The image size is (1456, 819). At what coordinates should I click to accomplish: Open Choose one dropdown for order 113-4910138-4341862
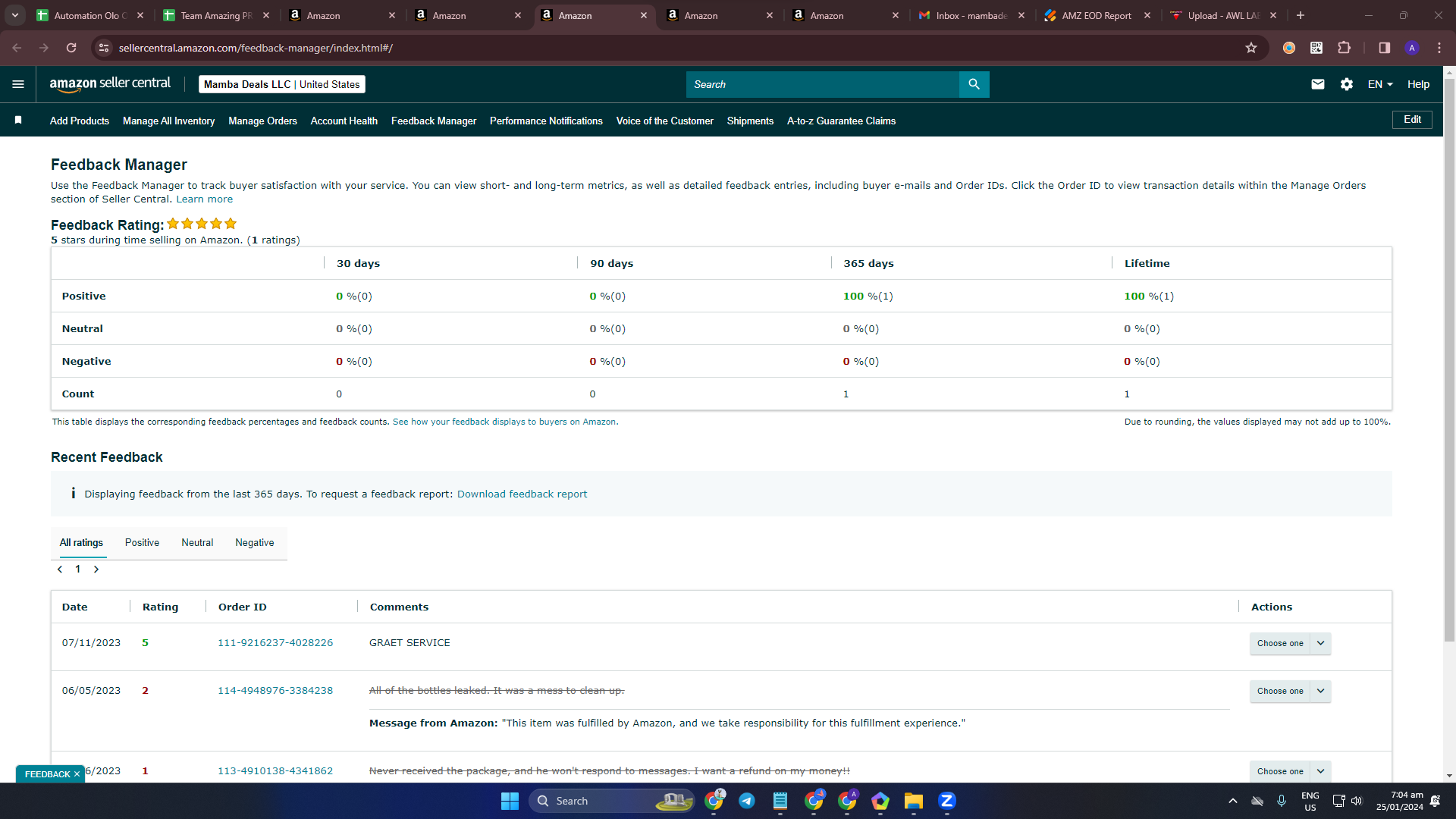coord(1290,771)
